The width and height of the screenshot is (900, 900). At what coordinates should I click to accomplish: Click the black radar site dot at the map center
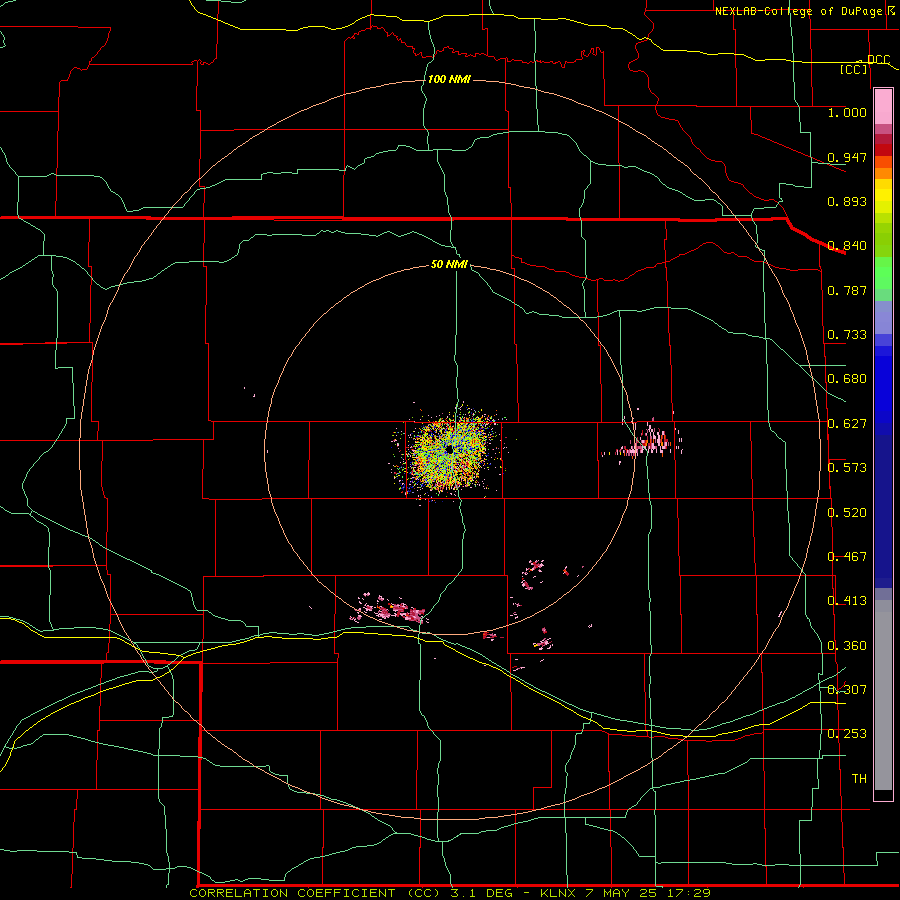click(449, 449)
